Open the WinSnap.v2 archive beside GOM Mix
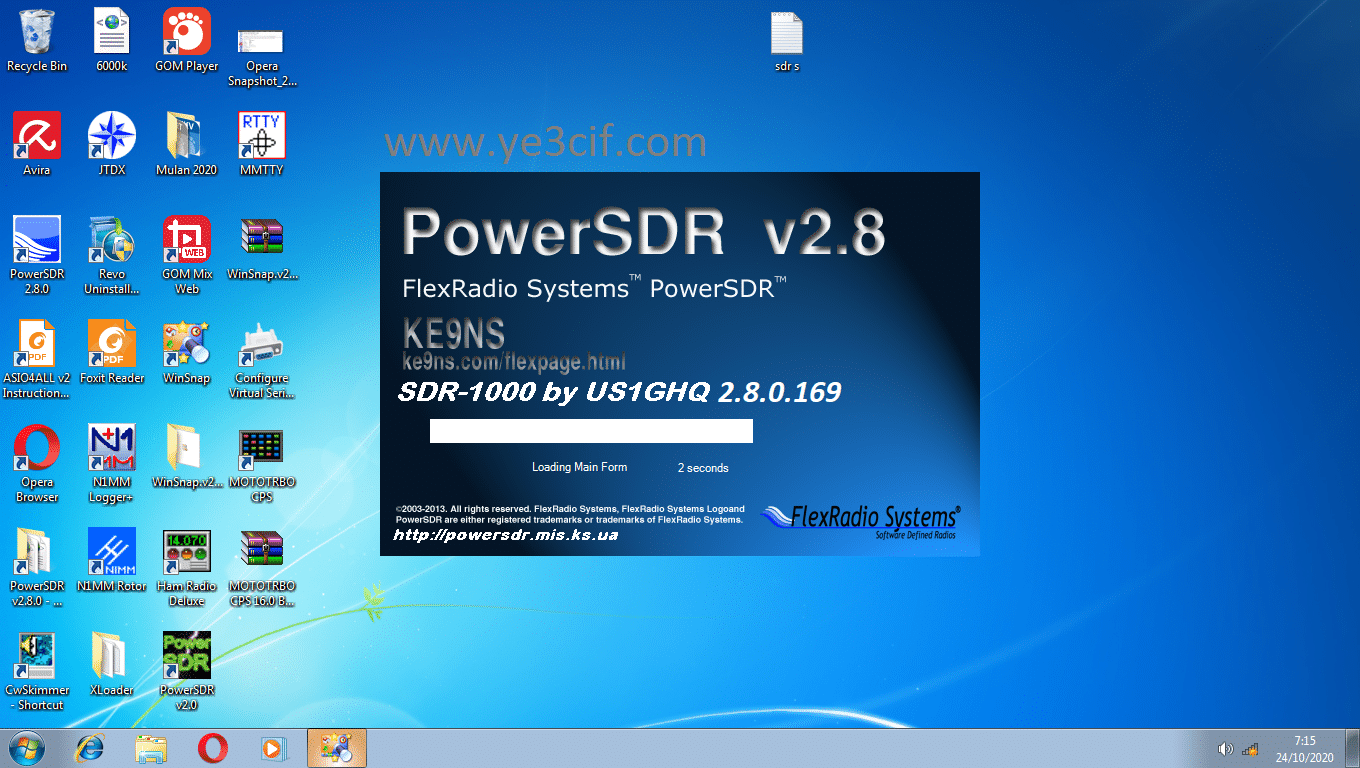The width and height of the screenshot is (1360, 768). point(262,248)
